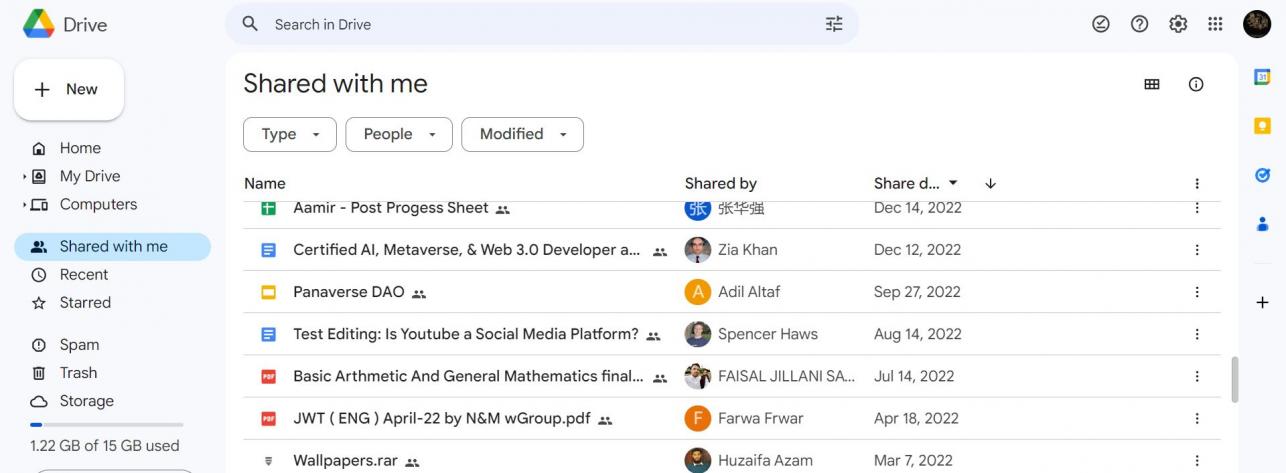This screenshot has height=473, width=1286.
Task: Open more actions for Aamir - Post Progess Sheet
Action: coord(1197,208)
